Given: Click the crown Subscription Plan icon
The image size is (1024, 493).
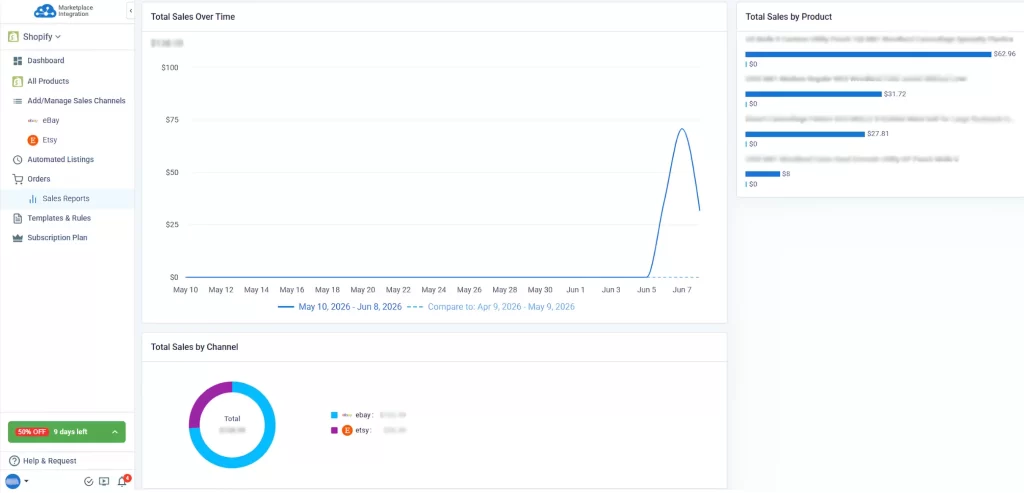Looking at the screenshot, I should click(x=18, y=238).
